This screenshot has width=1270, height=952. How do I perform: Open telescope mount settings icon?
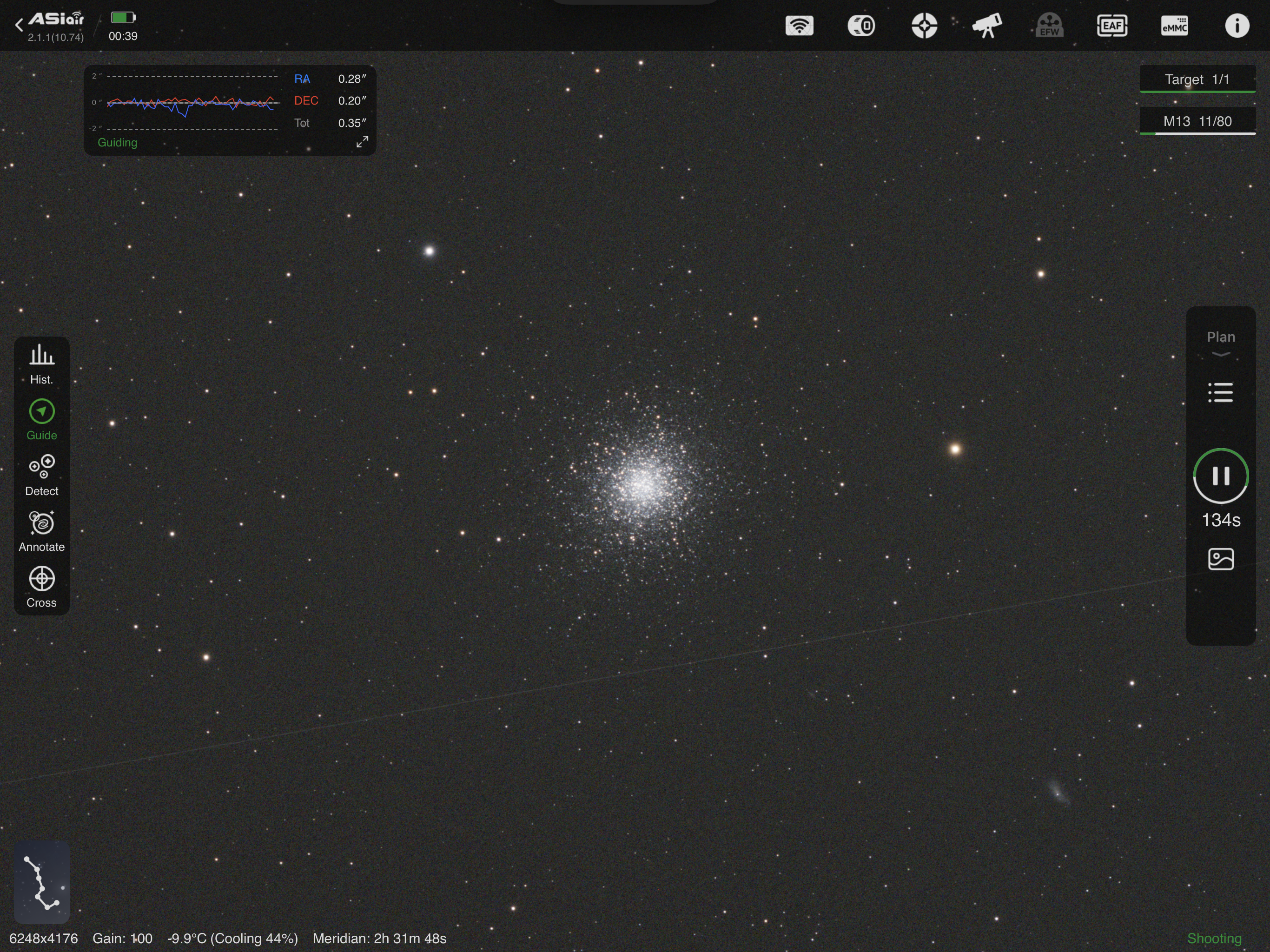click(x=987, y=26)
